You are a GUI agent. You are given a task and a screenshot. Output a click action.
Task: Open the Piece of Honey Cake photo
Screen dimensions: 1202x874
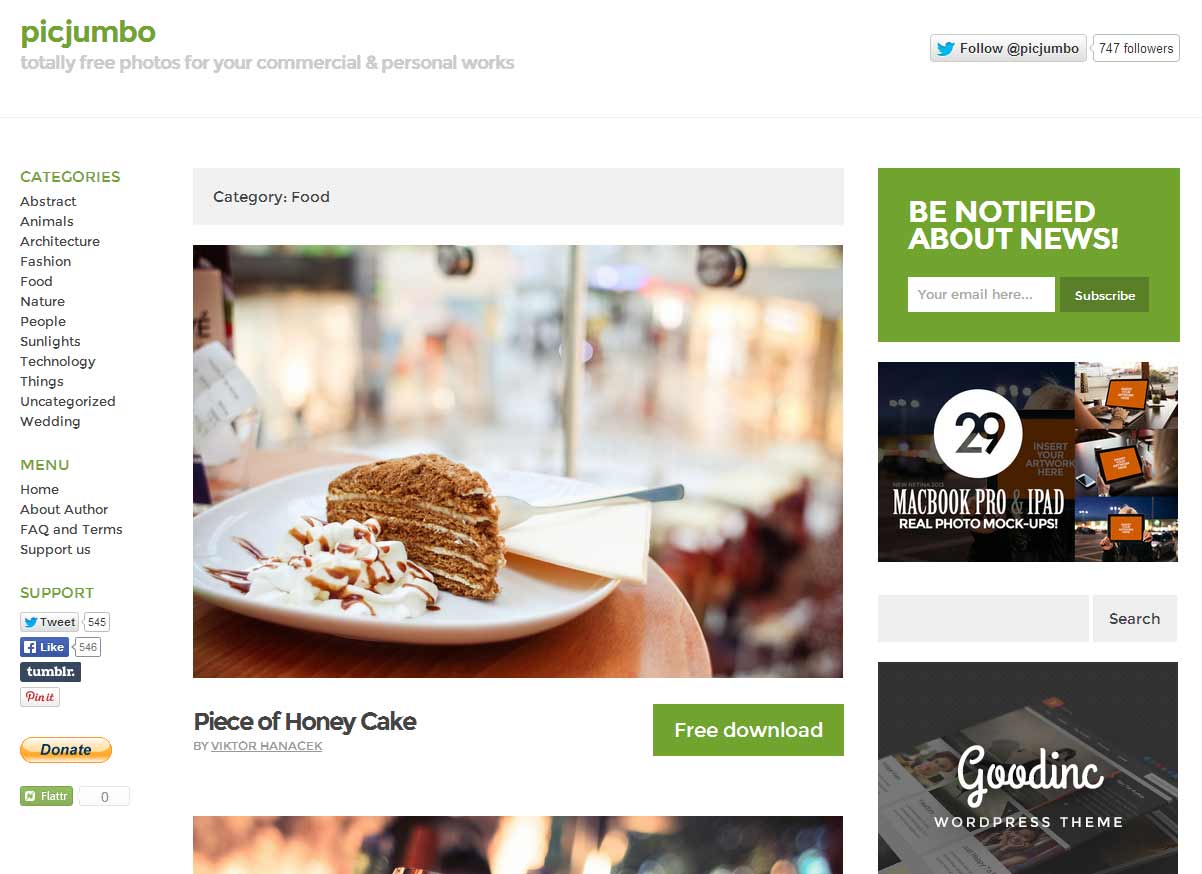click(518, 461)
